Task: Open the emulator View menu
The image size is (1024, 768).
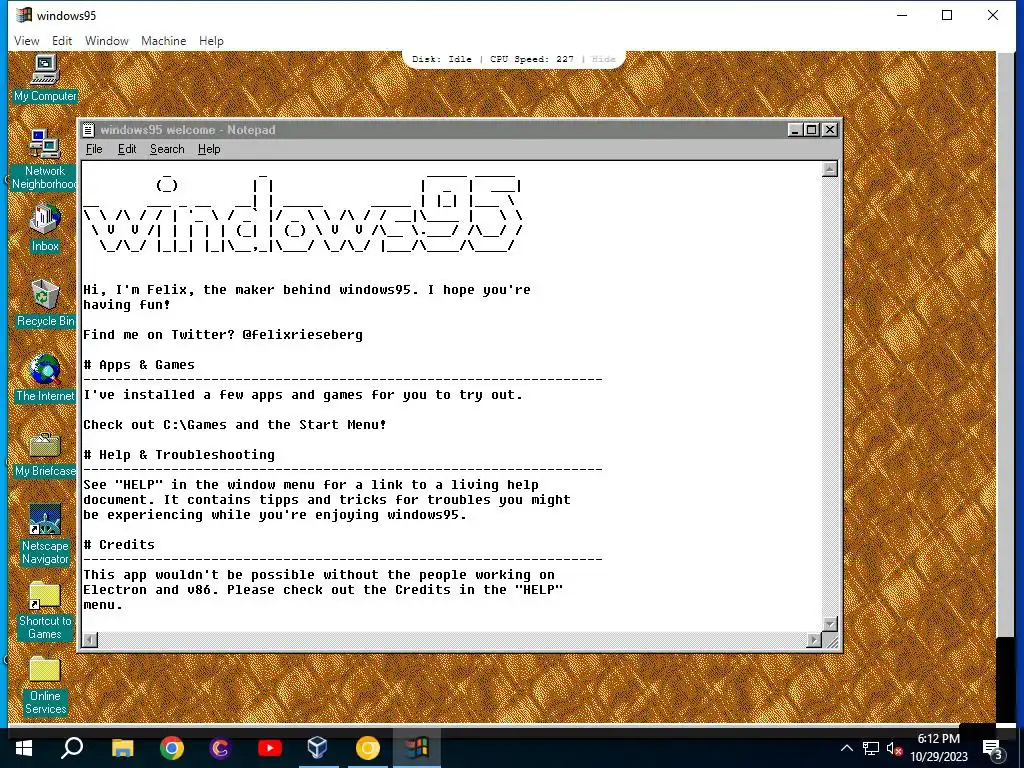Action: coord(27,40)
